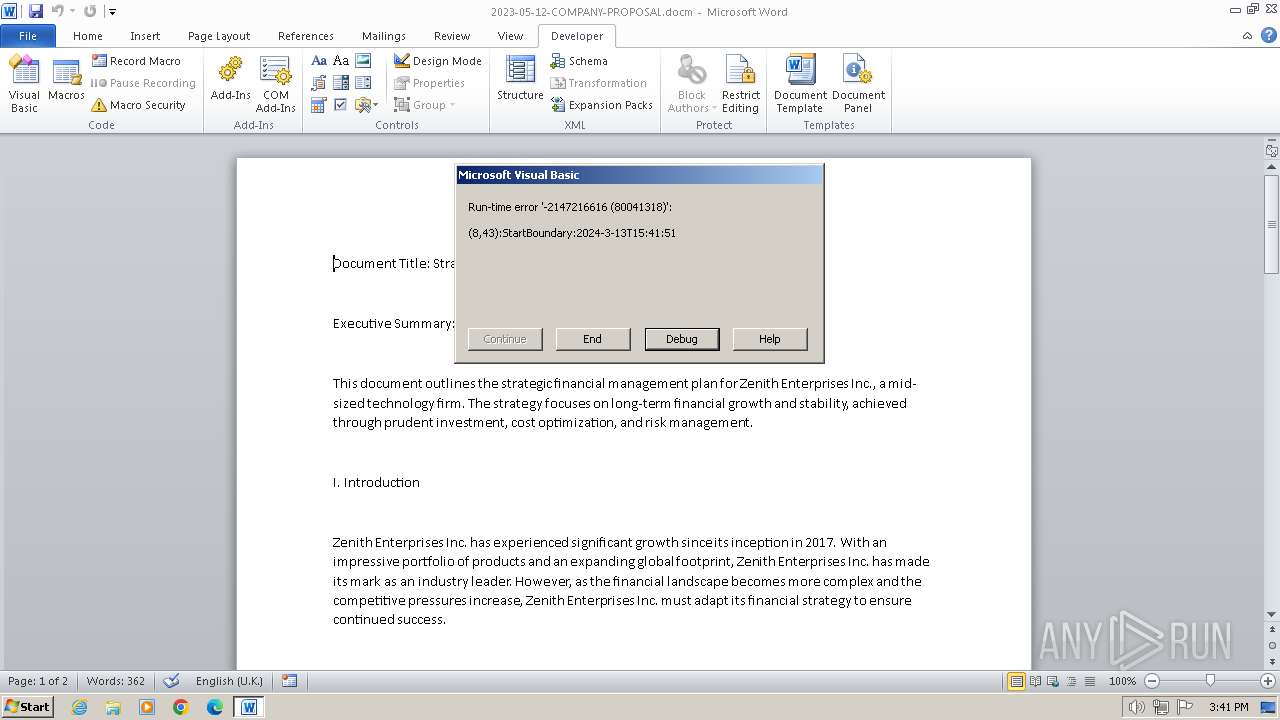Viewport: 1280px width, 720px height.
Task: Switch to the Home tab
Action: tap(88, 36)
